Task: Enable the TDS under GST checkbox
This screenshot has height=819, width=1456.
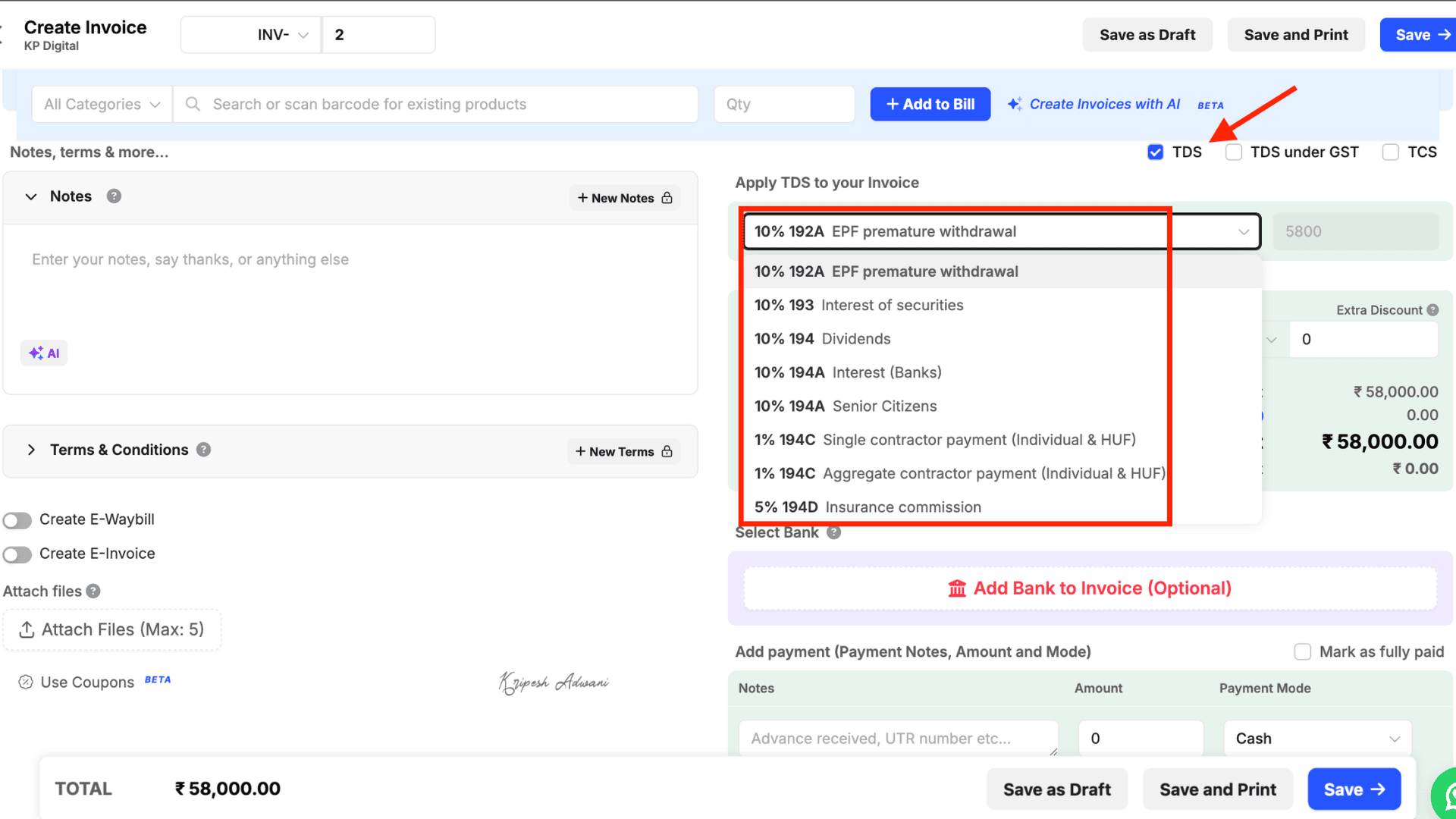Action: click(x=1234, y=152)
